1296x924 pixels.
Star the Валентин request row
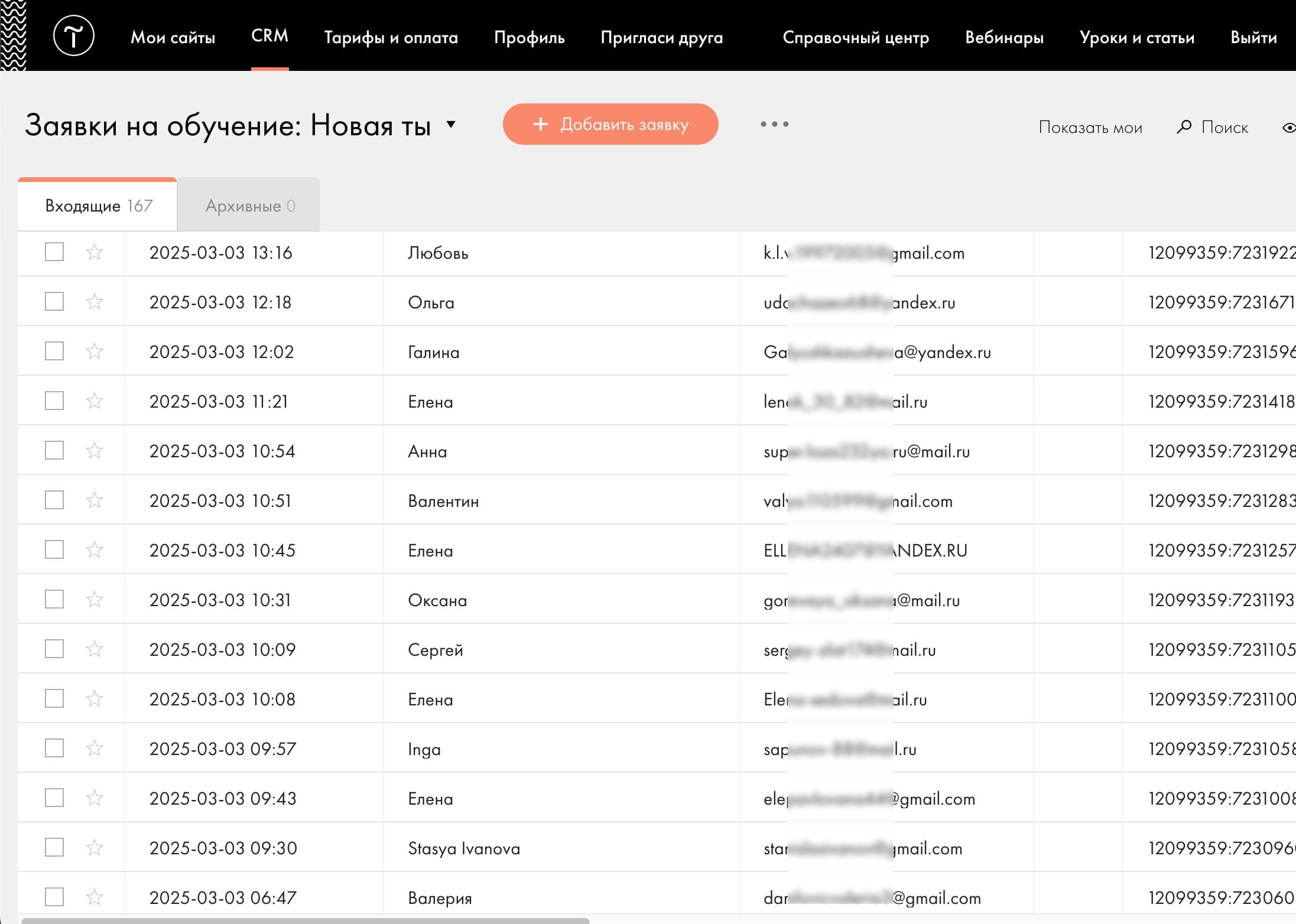point(95,500)
